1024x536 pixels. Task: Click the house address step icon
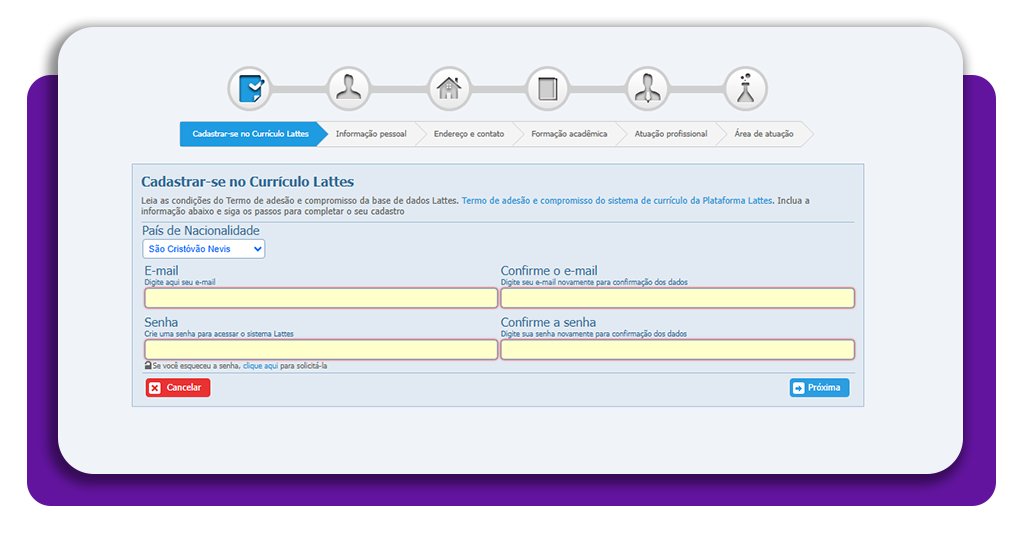coord(449,88)
